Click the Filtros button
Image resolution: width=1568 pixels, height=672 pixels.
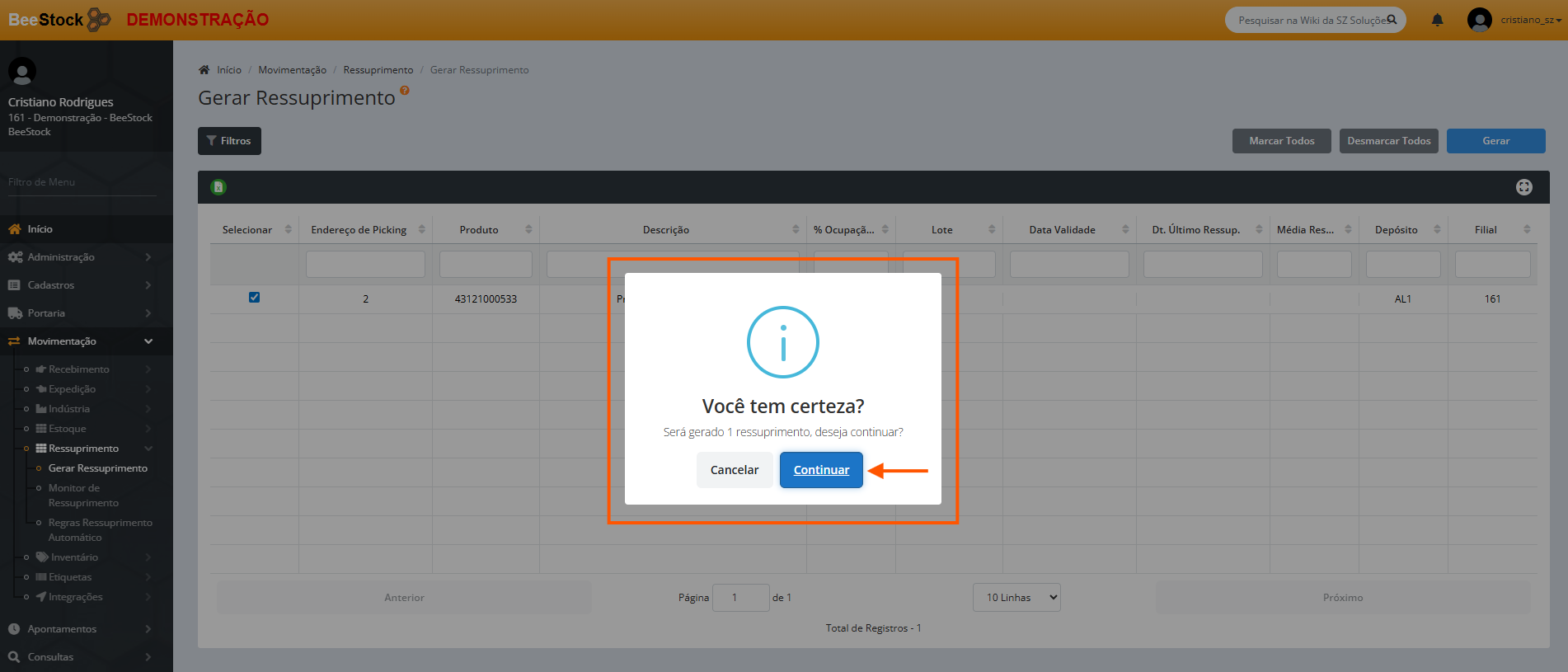[x=229, y=141]
